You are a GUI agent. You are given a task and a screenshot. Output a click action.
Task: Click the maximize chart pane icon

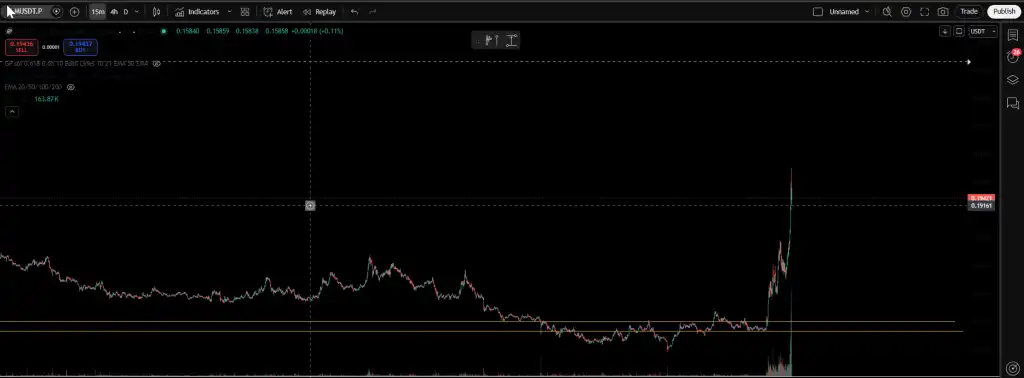(x=959, y=31)
